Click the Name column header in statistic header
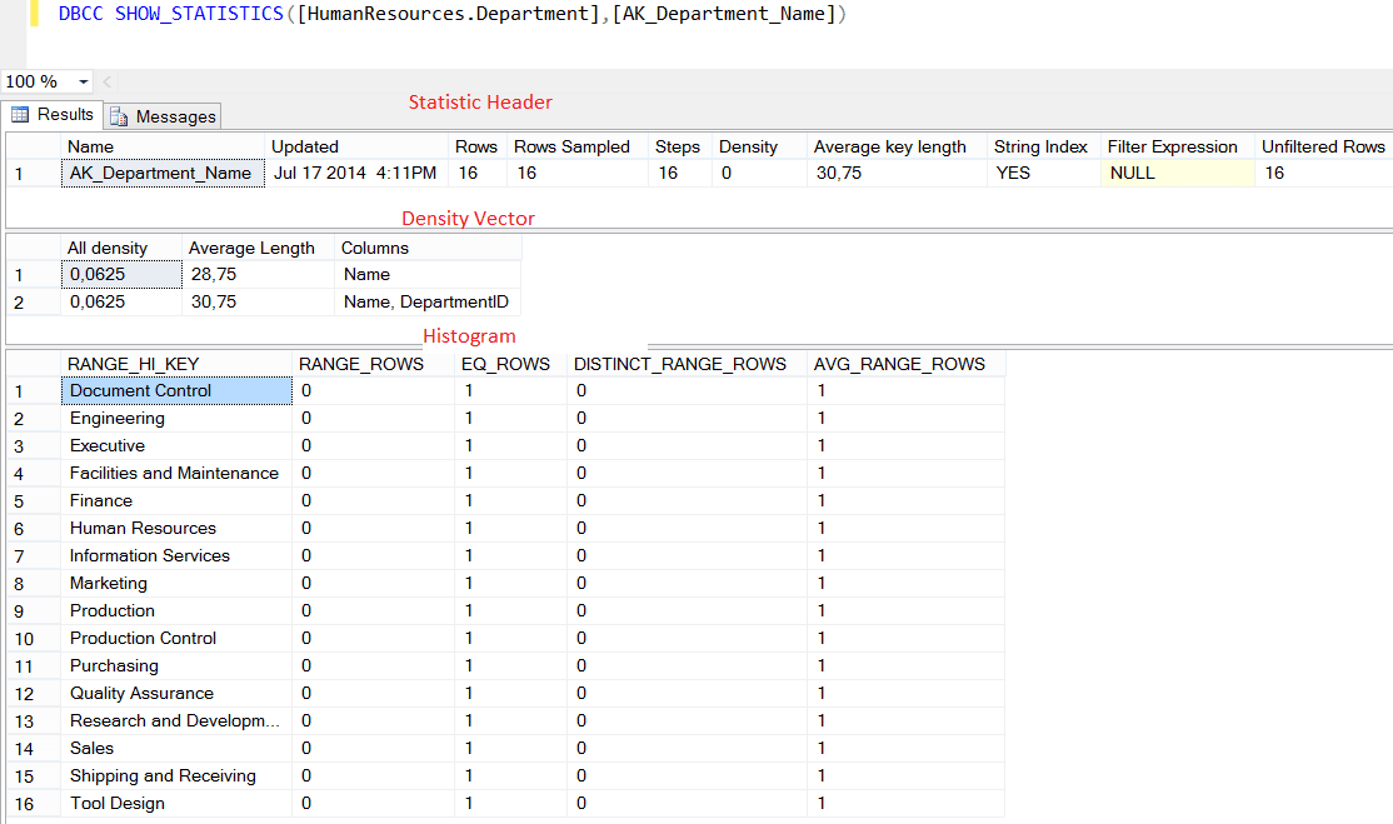The image size is (1393, 824). pyautogui.click(x=162, y=147)
